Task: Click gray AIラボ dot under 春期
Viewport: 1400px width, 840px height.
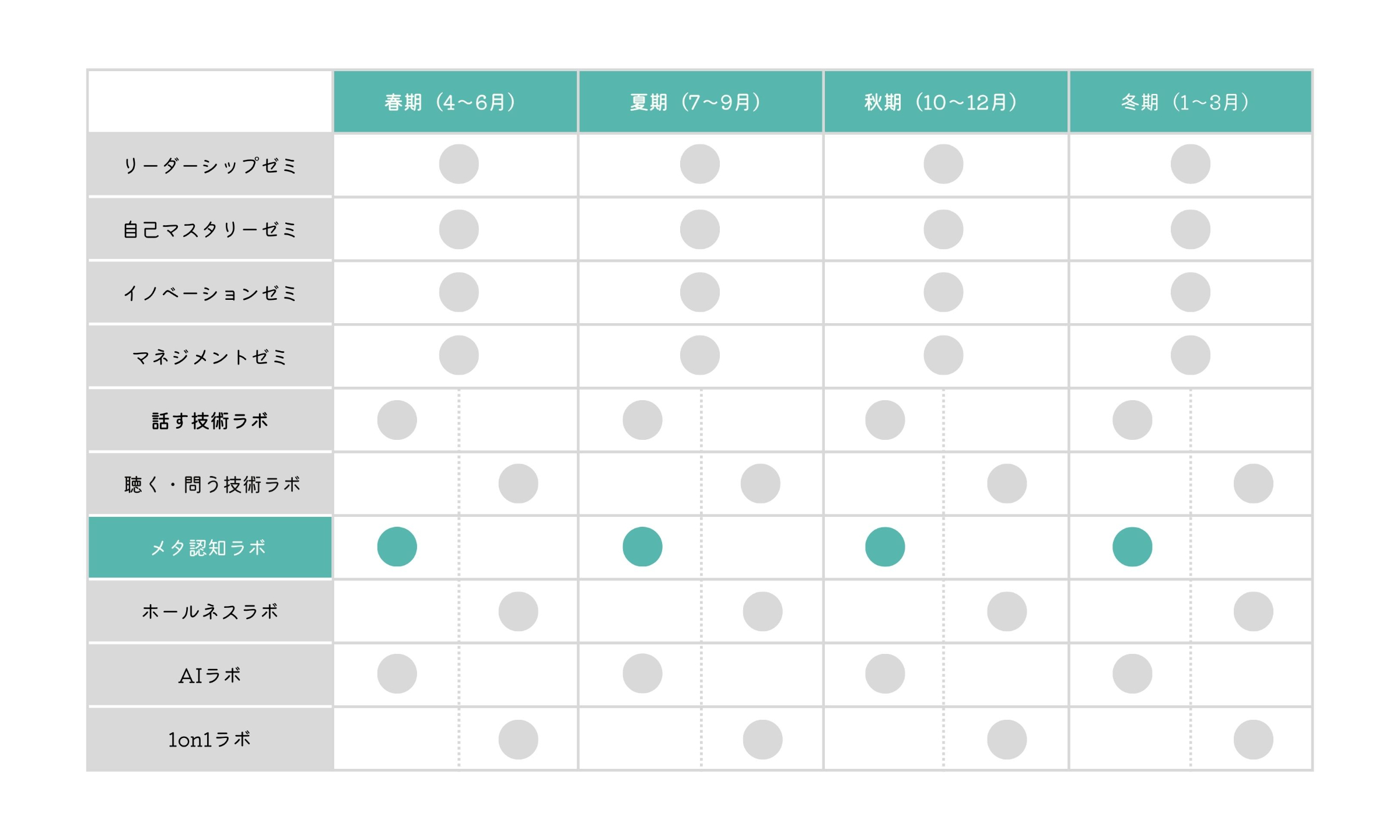Action: (397, 674)
